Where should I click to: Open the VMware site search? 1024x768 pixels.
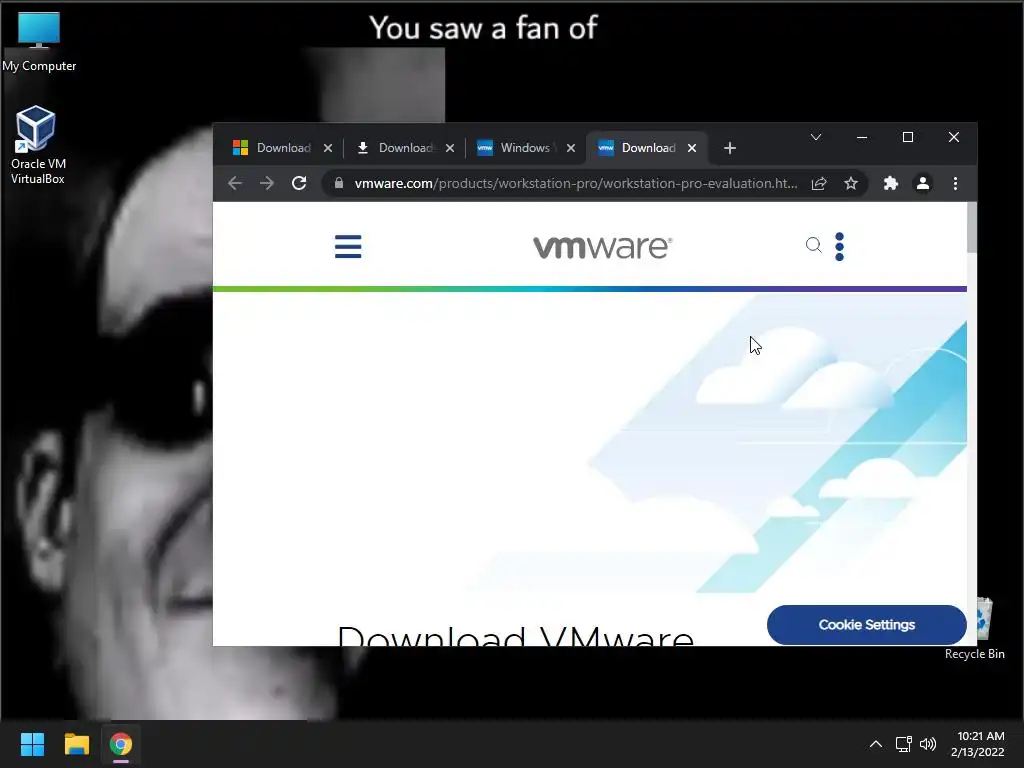813,245
